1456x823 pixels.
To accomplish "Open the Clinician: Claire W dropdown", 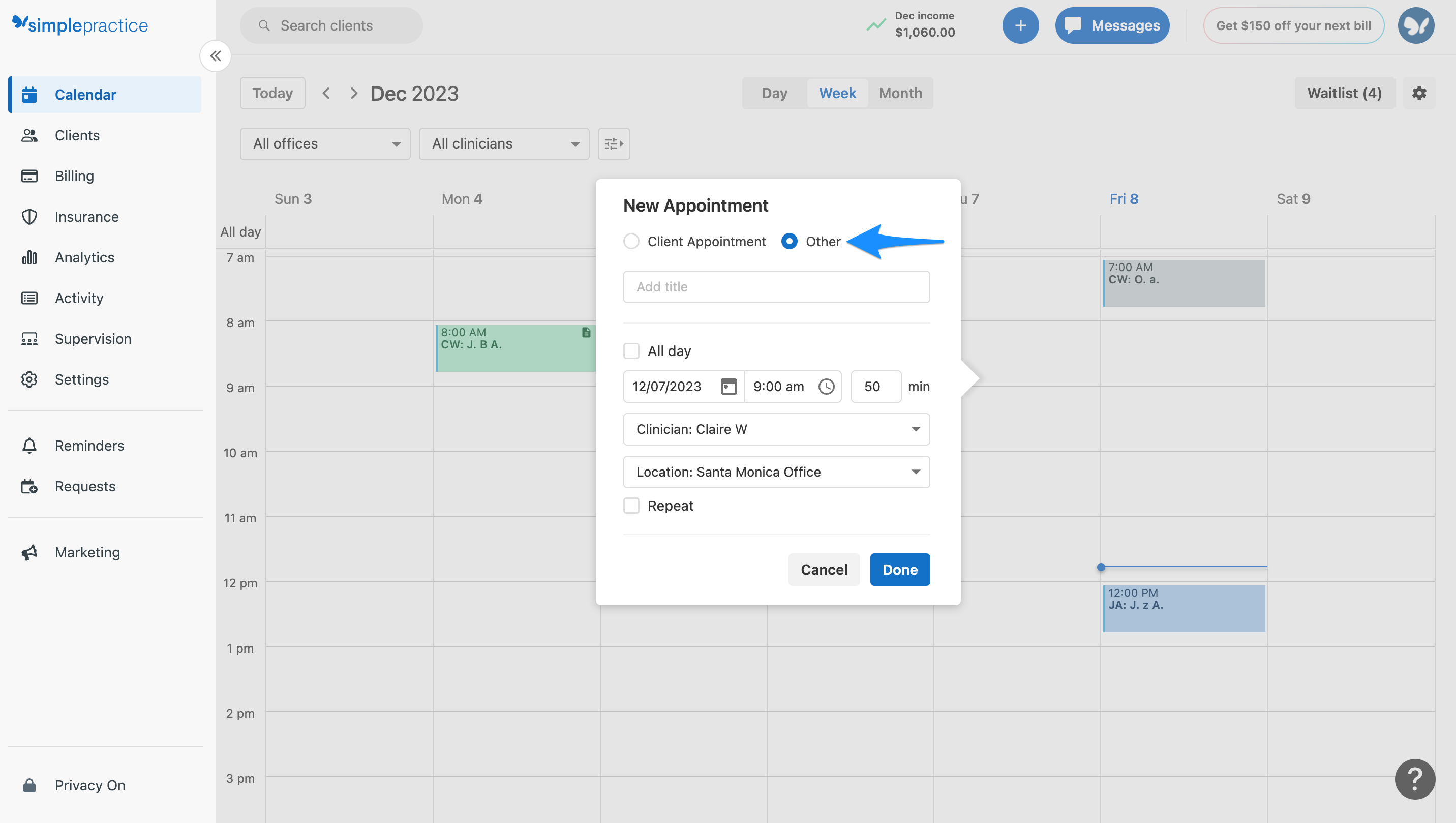I will tap(776, 429).
